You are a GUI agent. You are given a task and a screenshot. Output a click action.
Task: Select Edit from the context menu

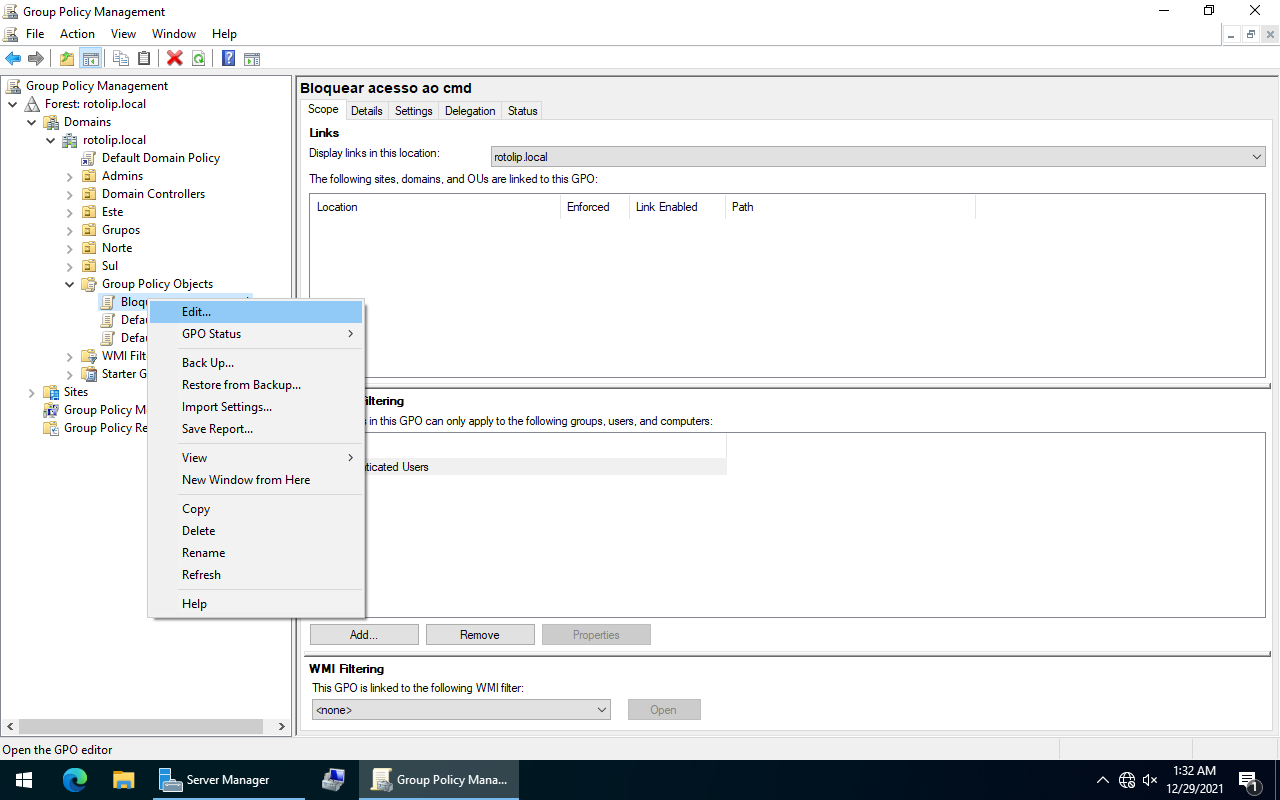pyautogui.click(x=196, y=311)
